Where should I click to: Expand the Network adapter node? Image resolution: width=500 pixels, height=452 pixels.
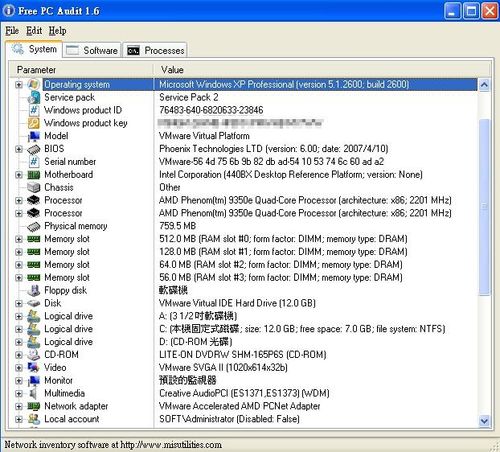[19, 406]
